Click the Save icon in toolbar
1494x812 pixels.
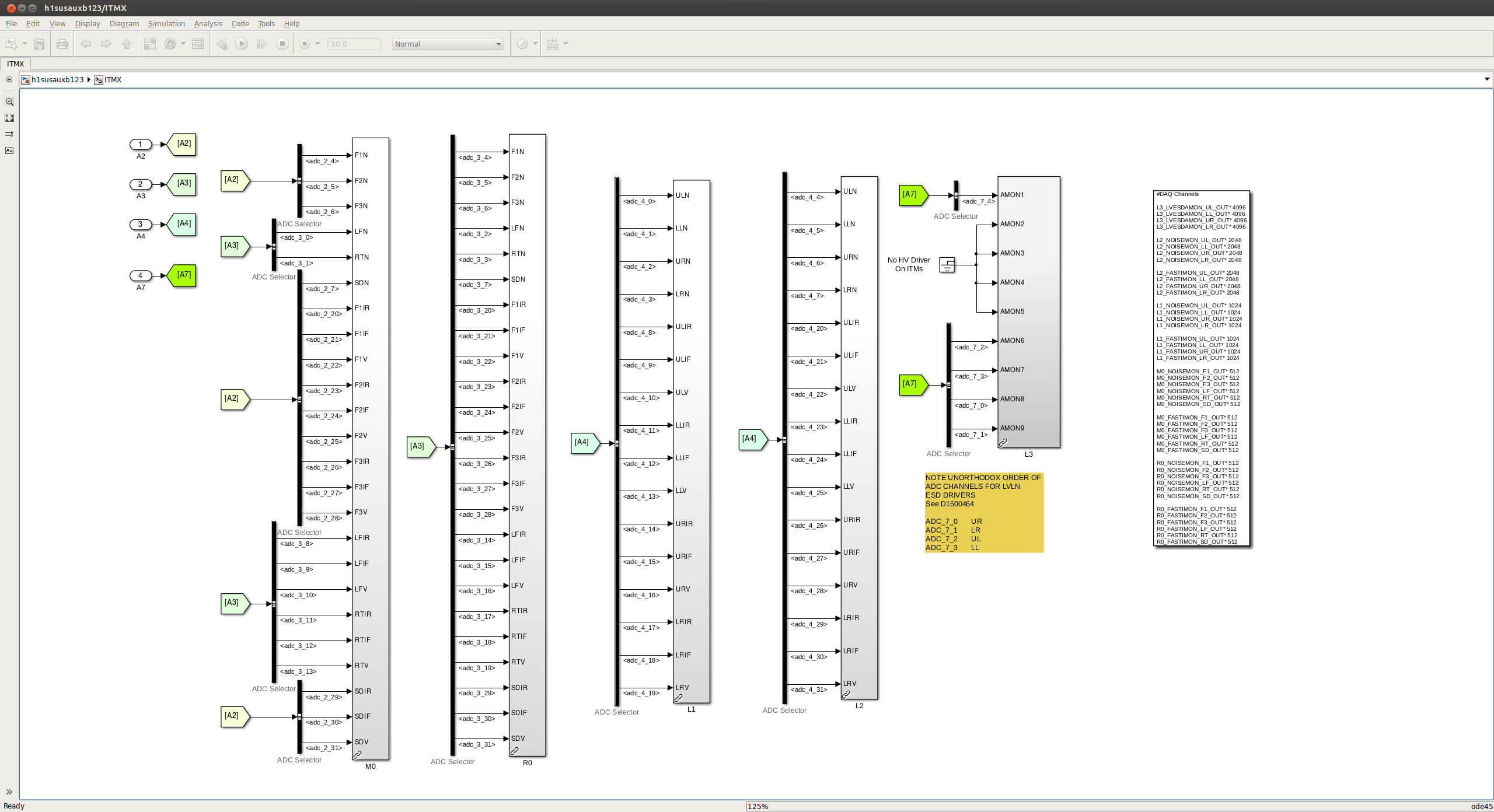(39, 44)
